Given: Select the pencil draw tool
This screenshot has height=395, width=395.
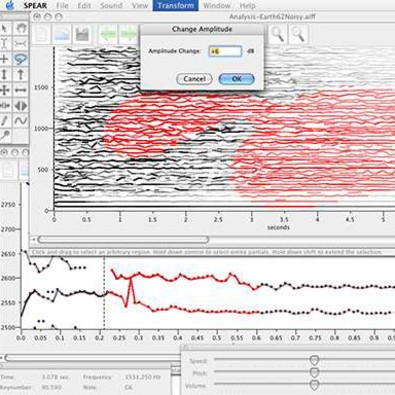Looking at the screenshot, I should pyautogui.click(x=5, y=120).
